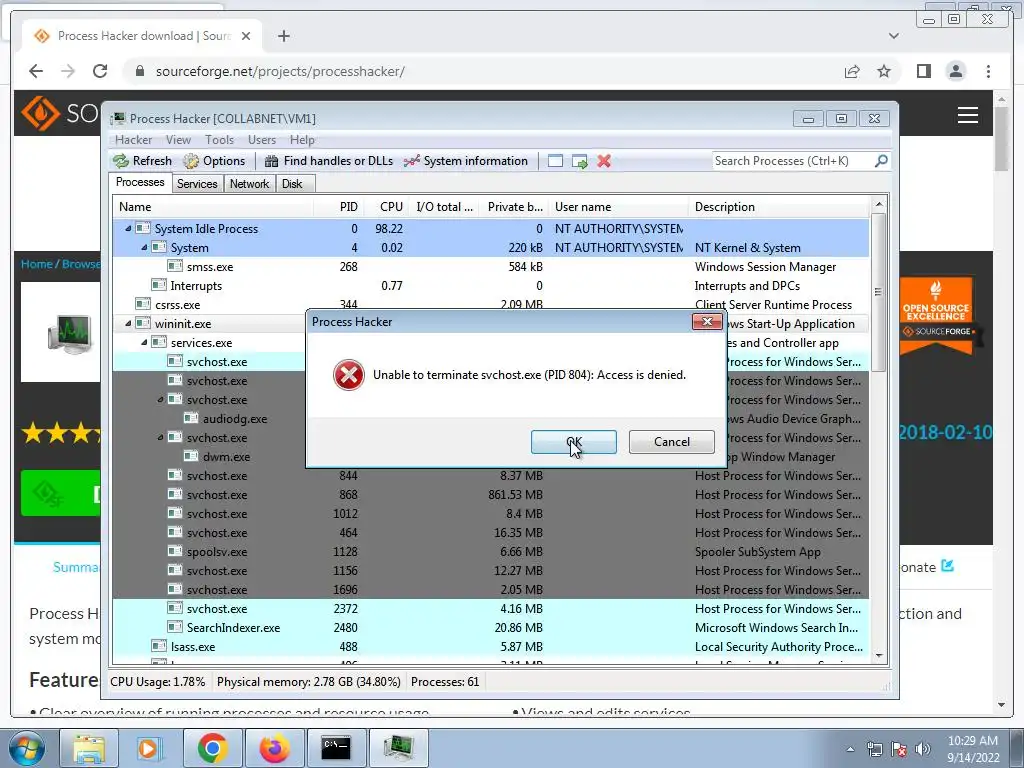Switch to the Services tab
The image size is (1024, 768).
(197, 184)
